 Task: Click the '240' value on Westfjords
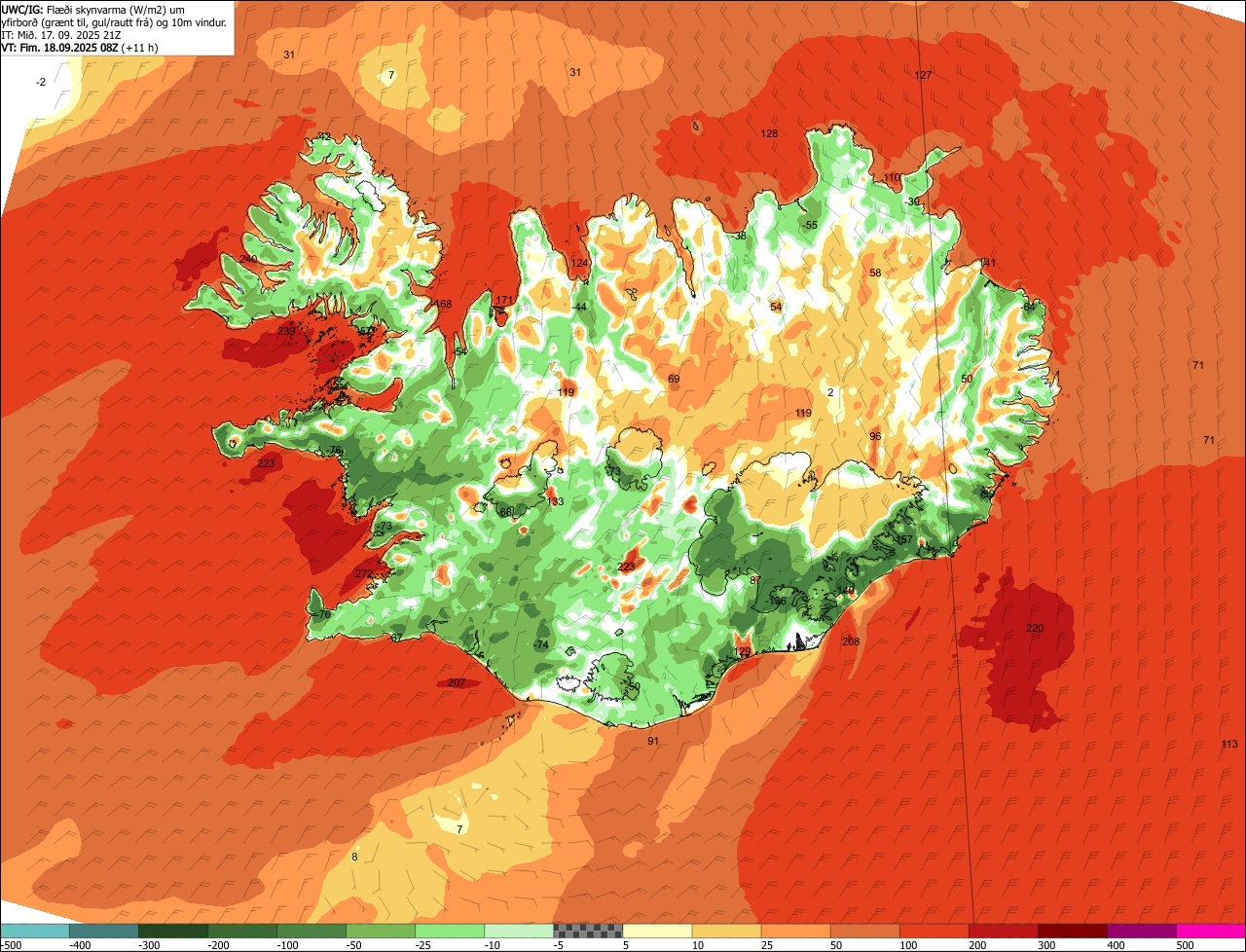(x=249, y=259)
